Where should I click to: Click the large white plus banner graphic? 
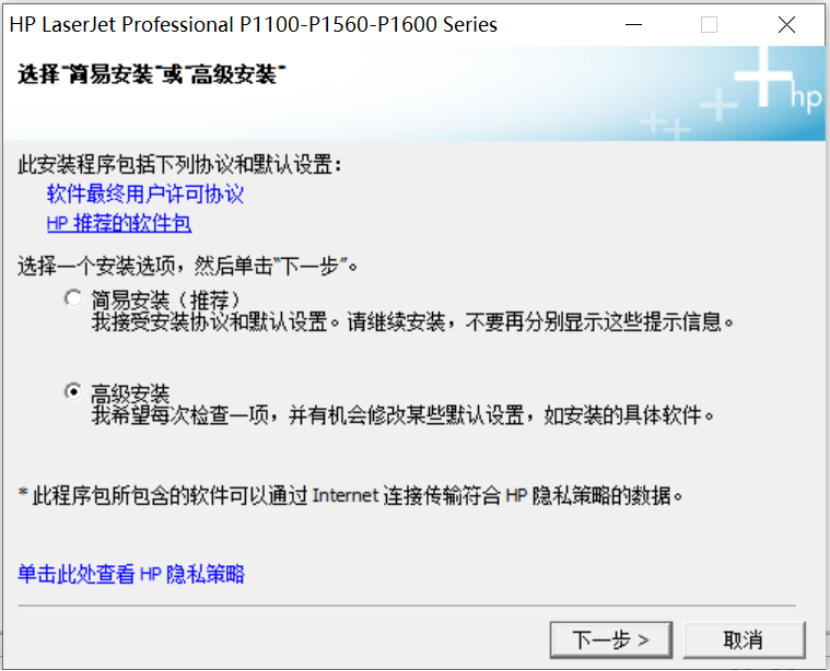coord(763,77)
